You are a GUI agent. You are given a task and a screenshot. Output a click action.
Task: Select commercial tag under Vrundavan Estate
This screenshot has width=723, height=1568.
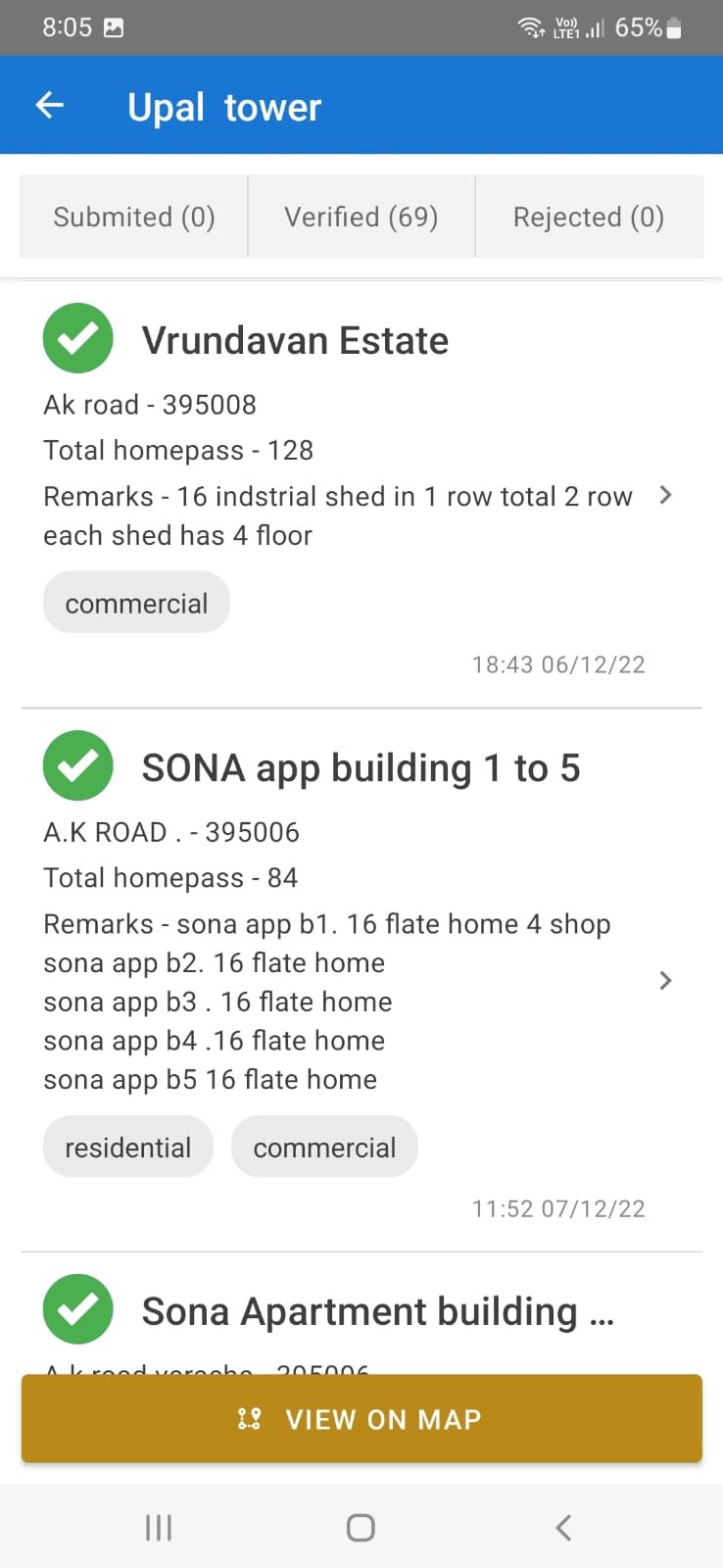pyautogui.click(x=136, y=603)
